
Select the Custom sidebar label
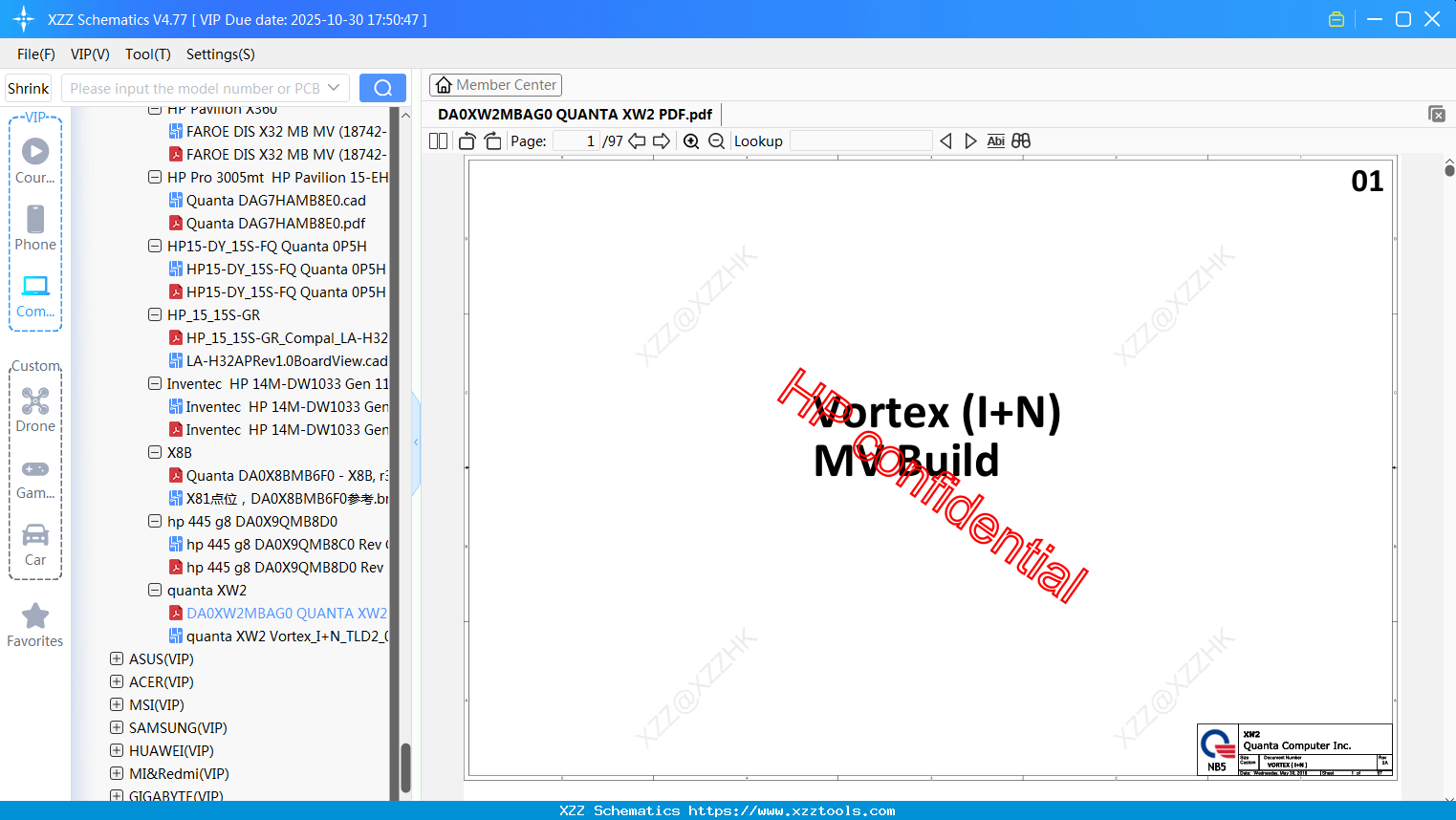click(x=35, y=366)
